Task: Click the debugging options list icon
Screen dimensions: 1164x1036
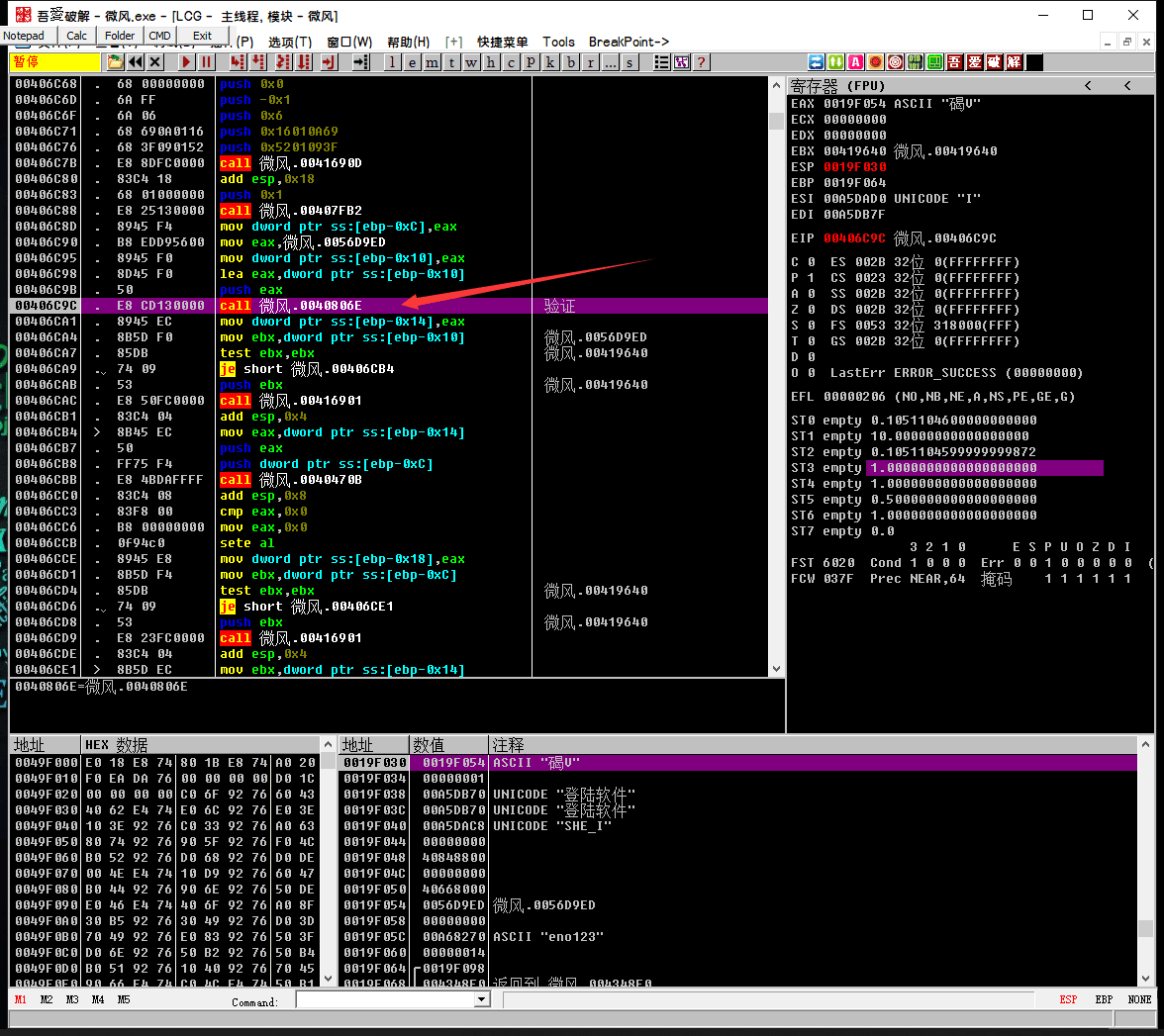Action: point(661,62)
